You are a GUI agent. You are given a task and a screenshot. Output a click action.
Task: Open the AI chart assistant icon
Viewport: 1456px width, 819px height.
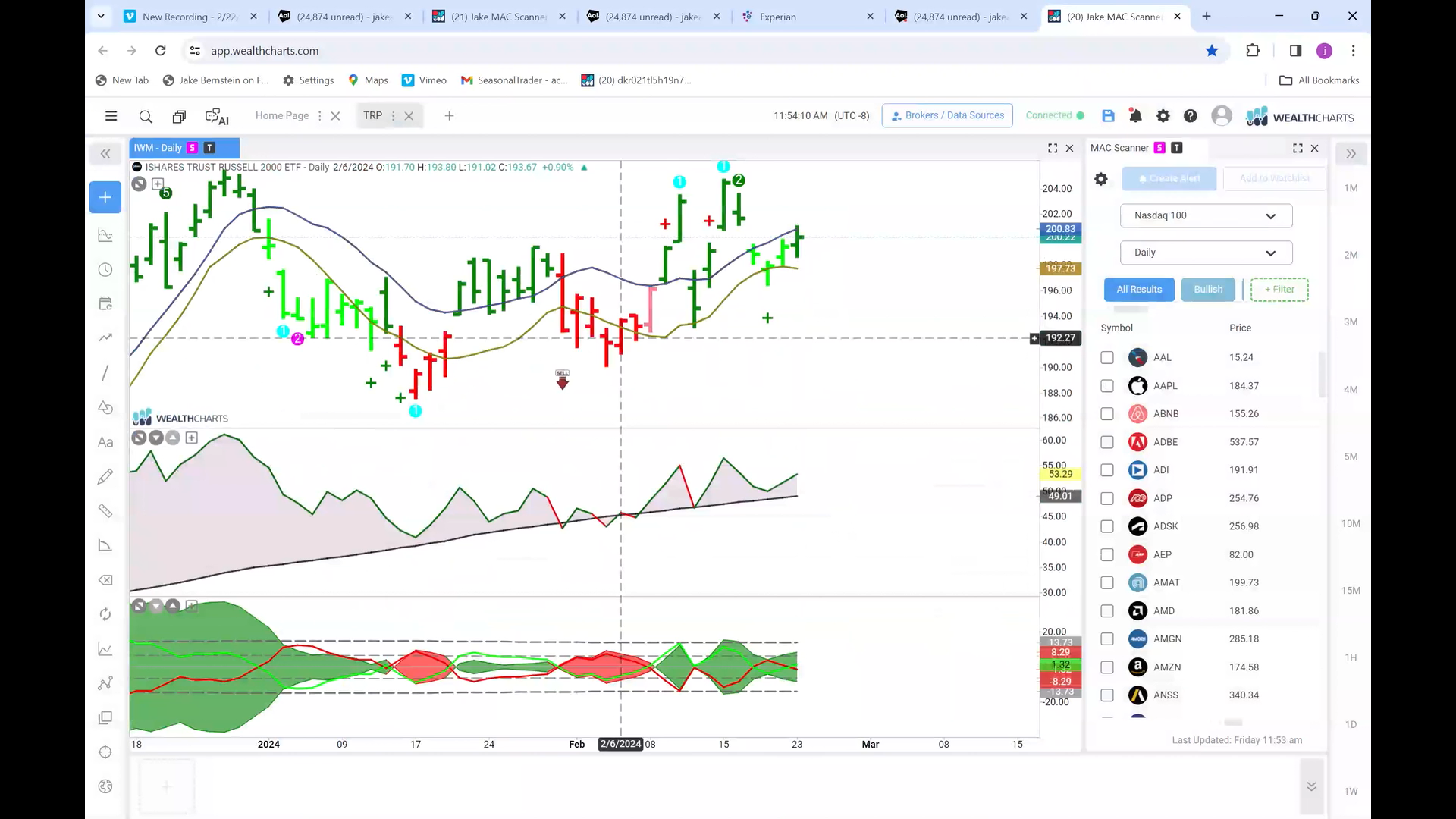coord(217,116)
